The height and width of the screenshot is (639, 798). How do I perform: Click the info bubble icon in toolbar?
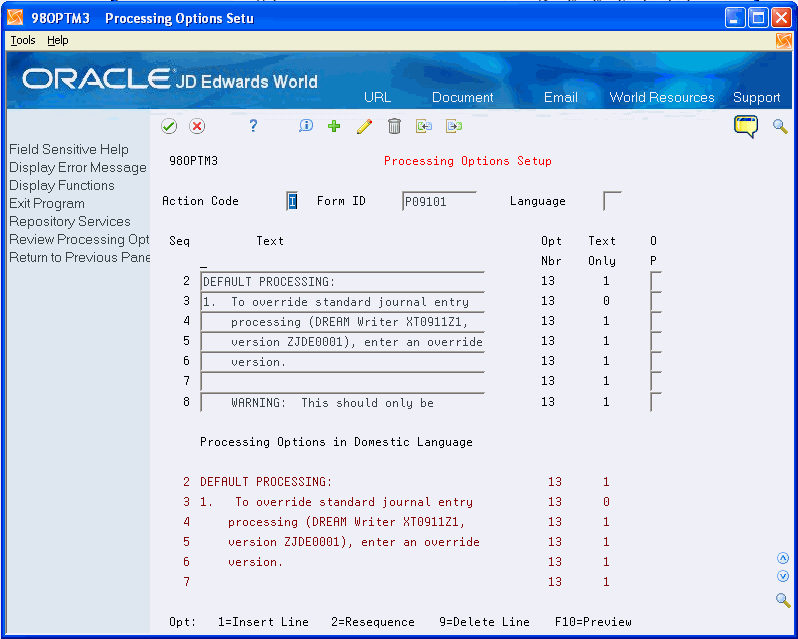305,126
